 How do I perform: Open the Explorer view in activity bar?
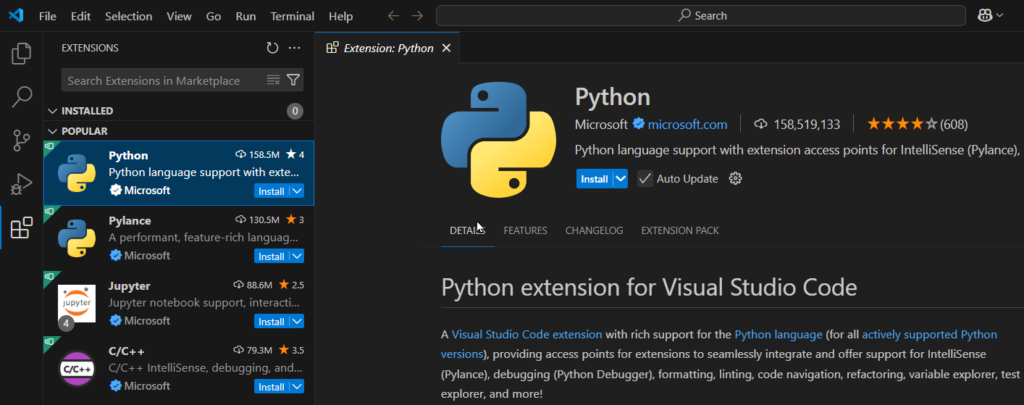pyautogui.click(x=21, y=53)
